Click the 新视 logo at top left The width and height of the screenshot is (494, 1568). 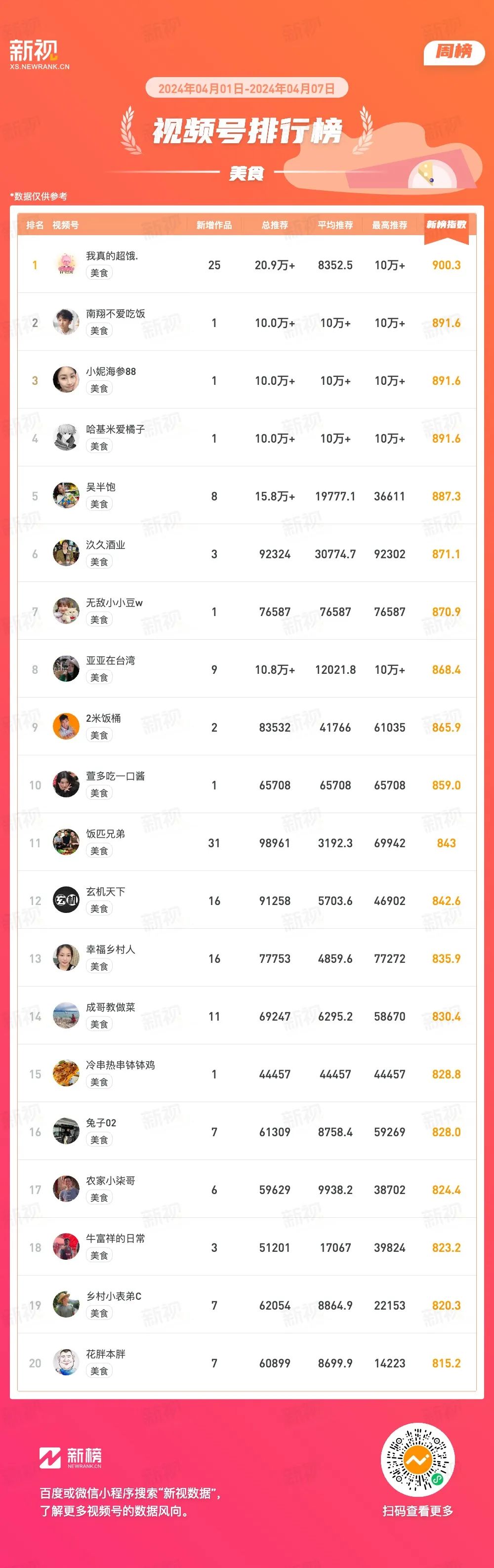(x=39, y=54)
